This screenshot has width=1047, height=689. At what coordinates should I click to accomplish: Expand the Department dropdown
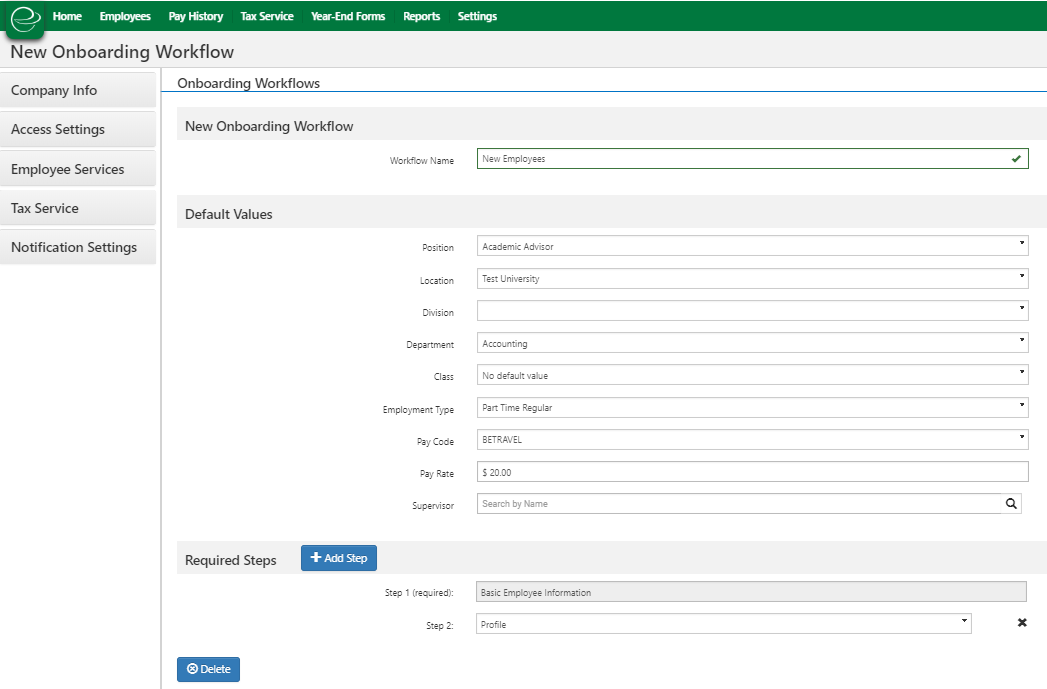(753, 343)
